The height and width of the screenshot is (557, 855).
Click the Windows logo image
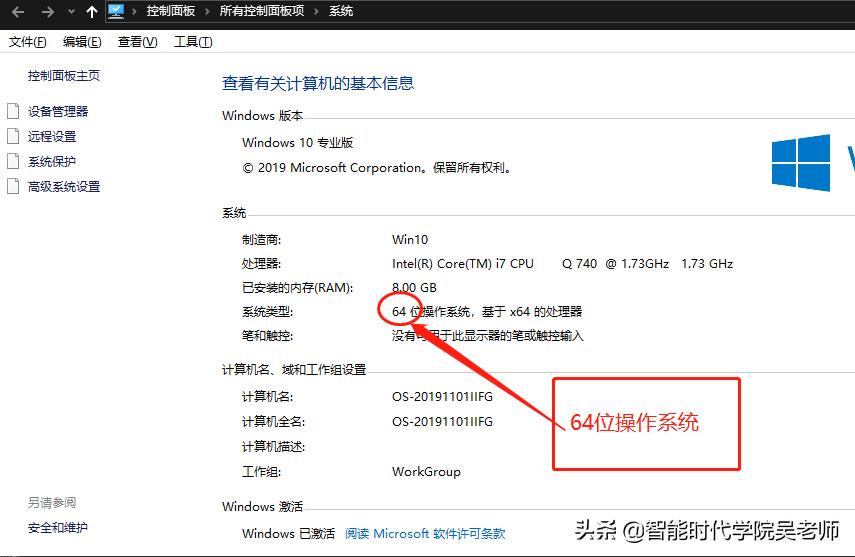800,163
